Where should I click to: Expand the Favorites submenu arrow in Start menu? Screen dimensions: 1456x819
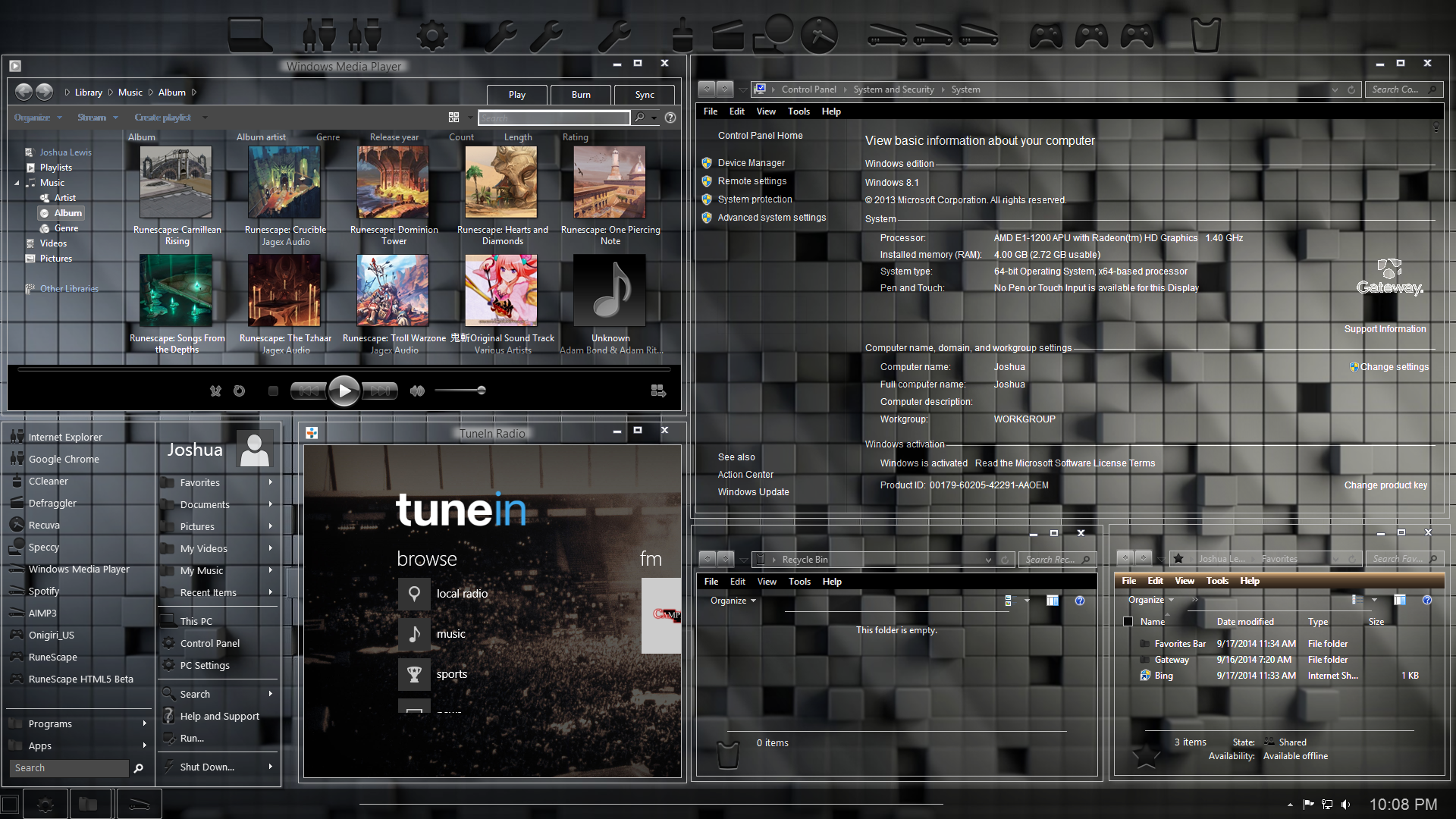[270, 482]
